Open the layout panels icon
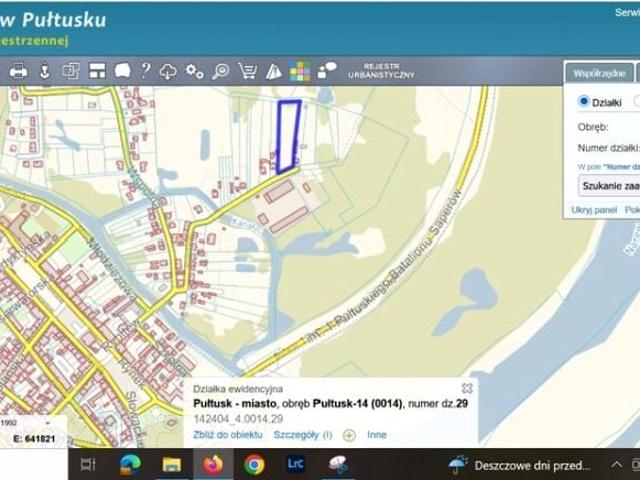This screenshot has width=640, height=480. point(97,71)
